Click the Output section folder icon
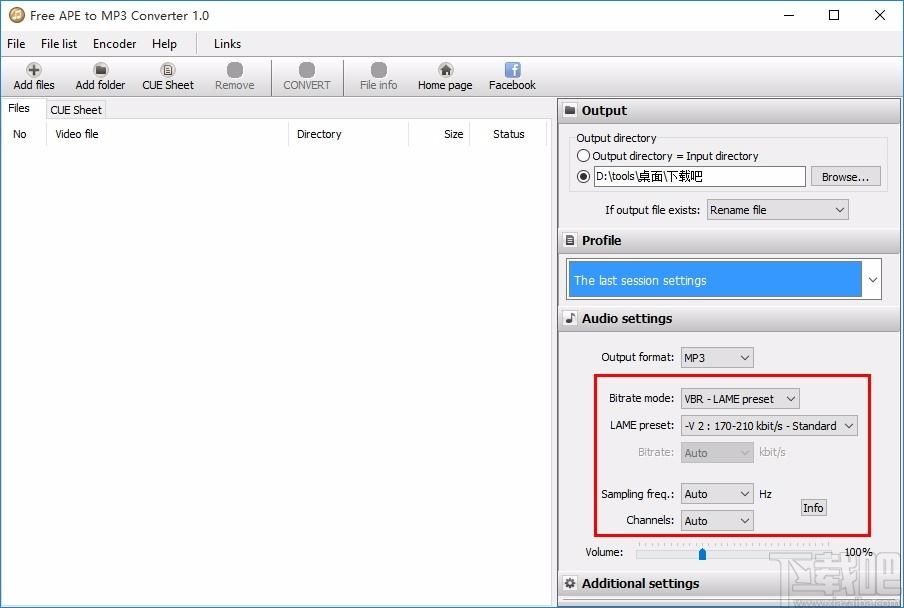 [x=570, y=110]
